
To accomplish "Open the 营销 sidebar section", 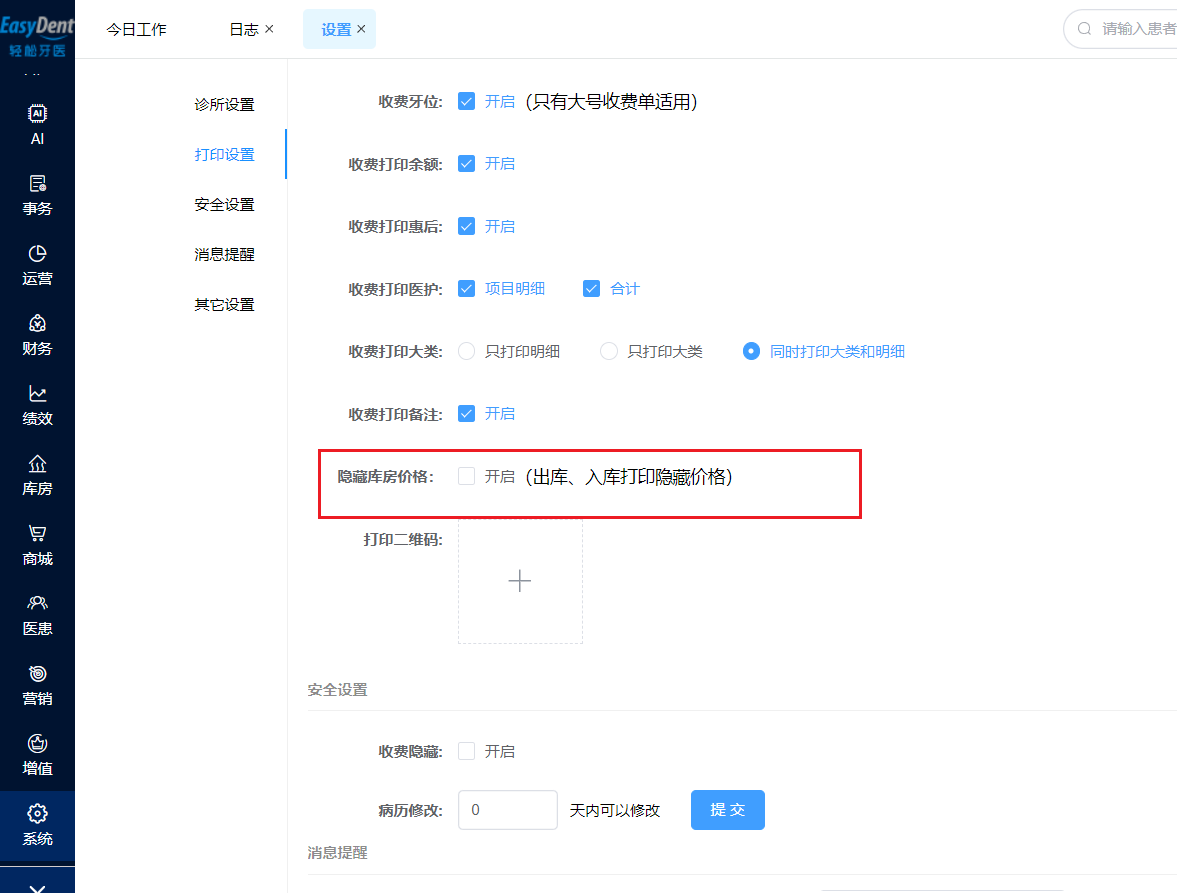I will pyautogui.click(x=37, y=685).
